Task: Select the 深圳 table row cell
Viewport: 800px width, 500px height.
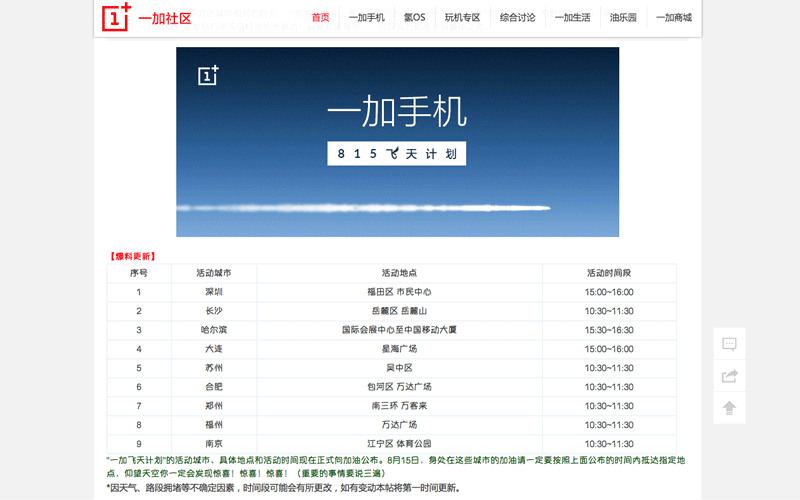Action: [214, 292]
